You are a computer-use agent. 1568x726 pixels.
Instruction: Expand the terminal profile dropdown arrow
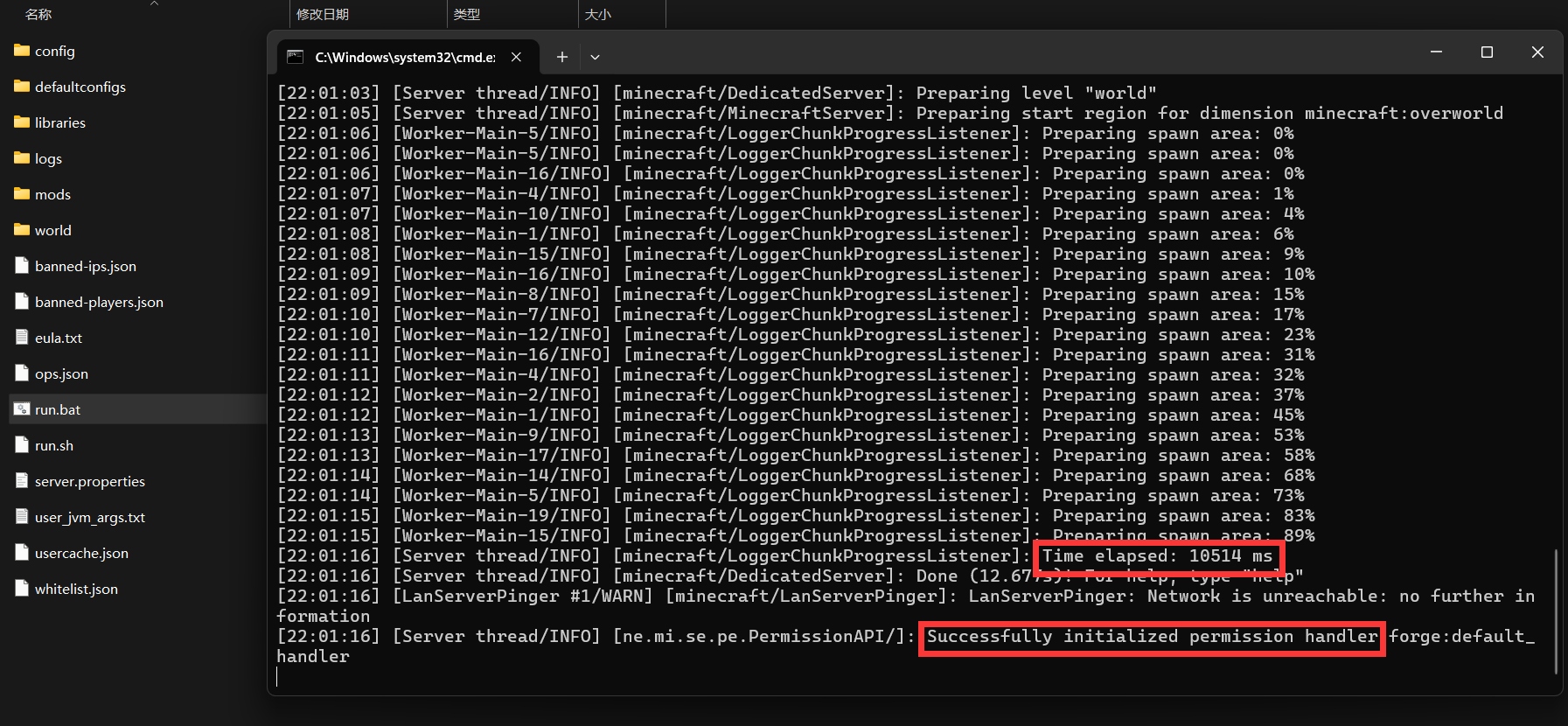pyautogui.click(x=595, y=57)
